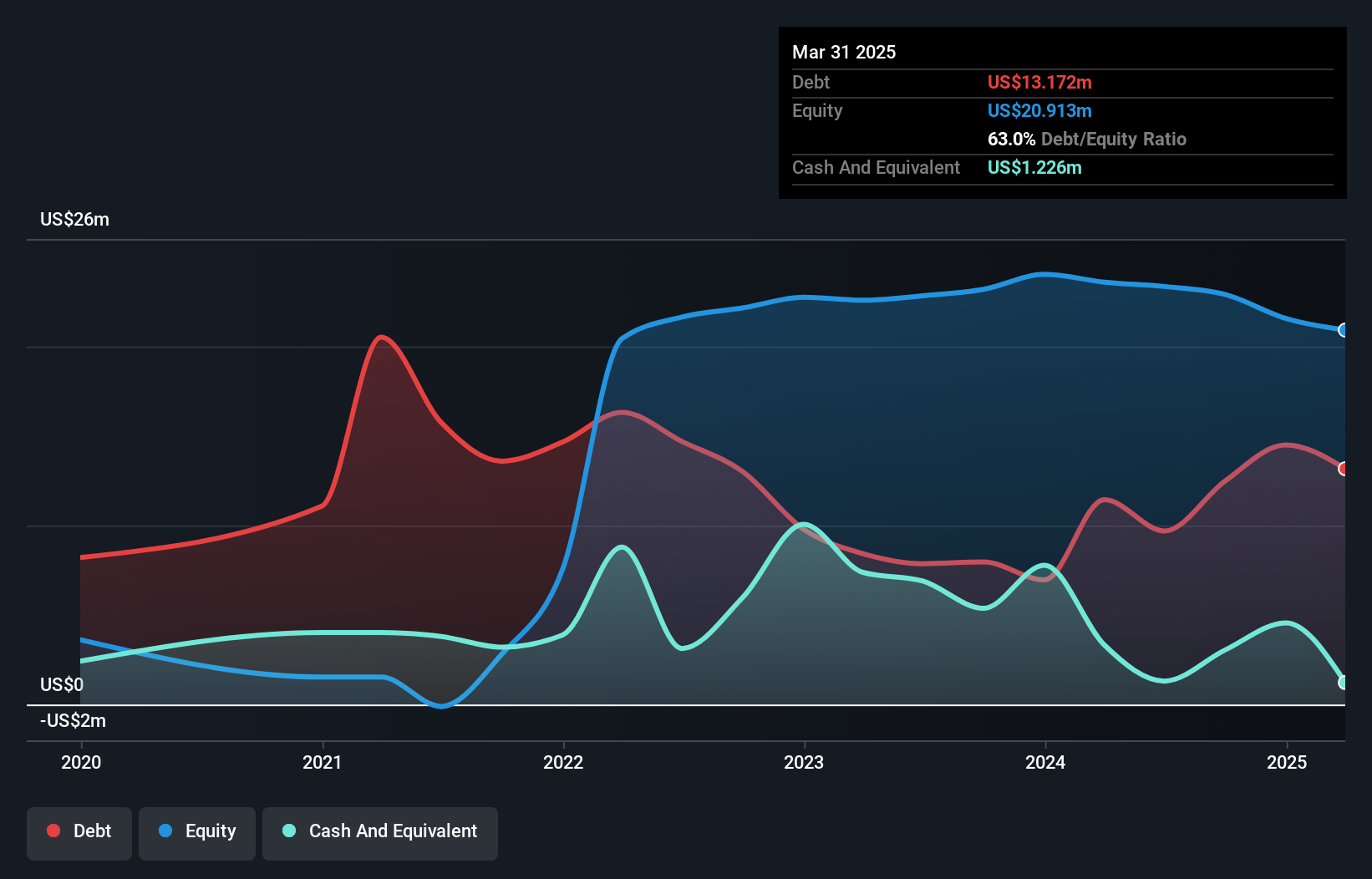Click the tooltip Cash And Equivalent label
This screenshot has height=879, width=1372.
876,168
